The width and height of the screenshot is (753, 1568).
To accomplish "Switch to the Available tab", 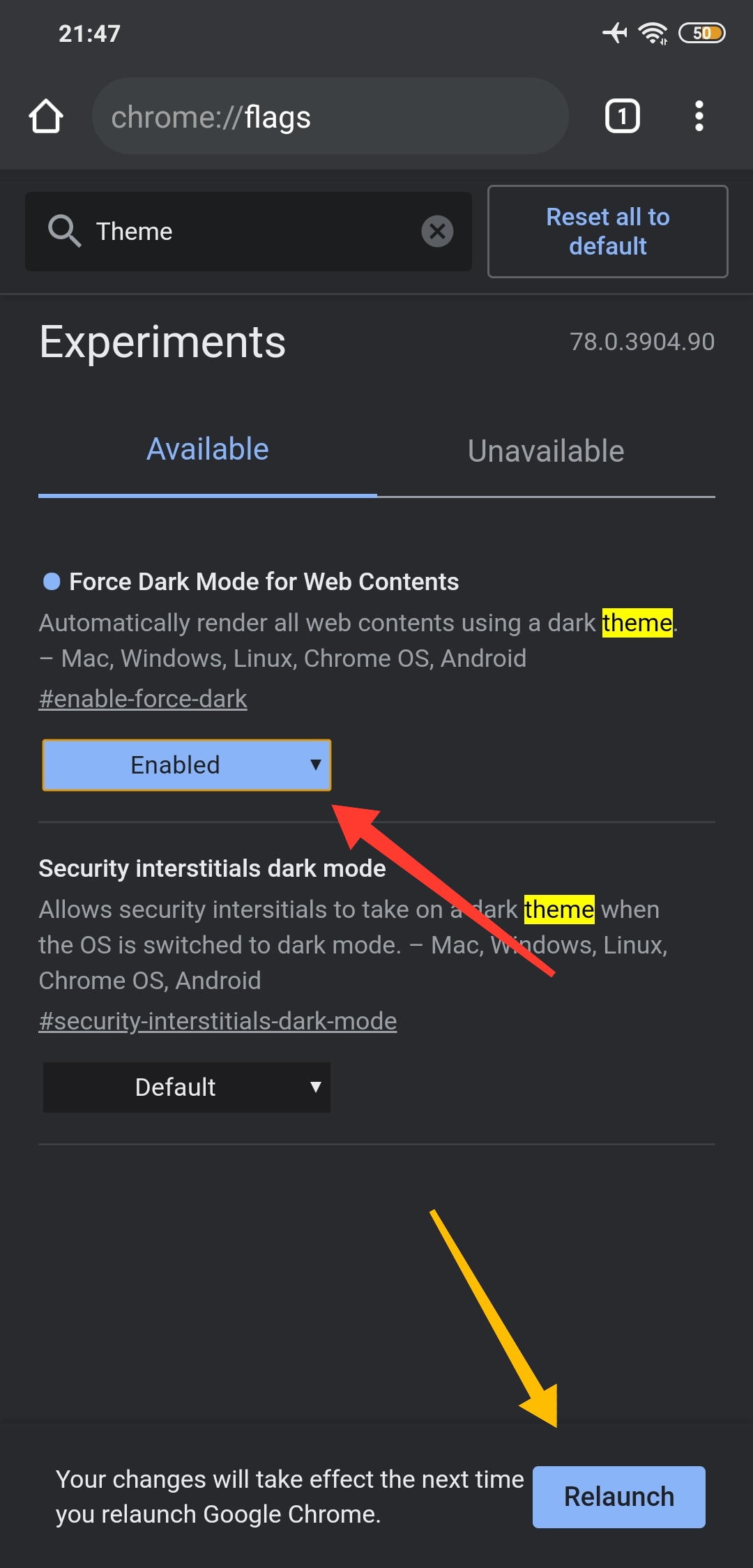I will (x=207, y=450).
